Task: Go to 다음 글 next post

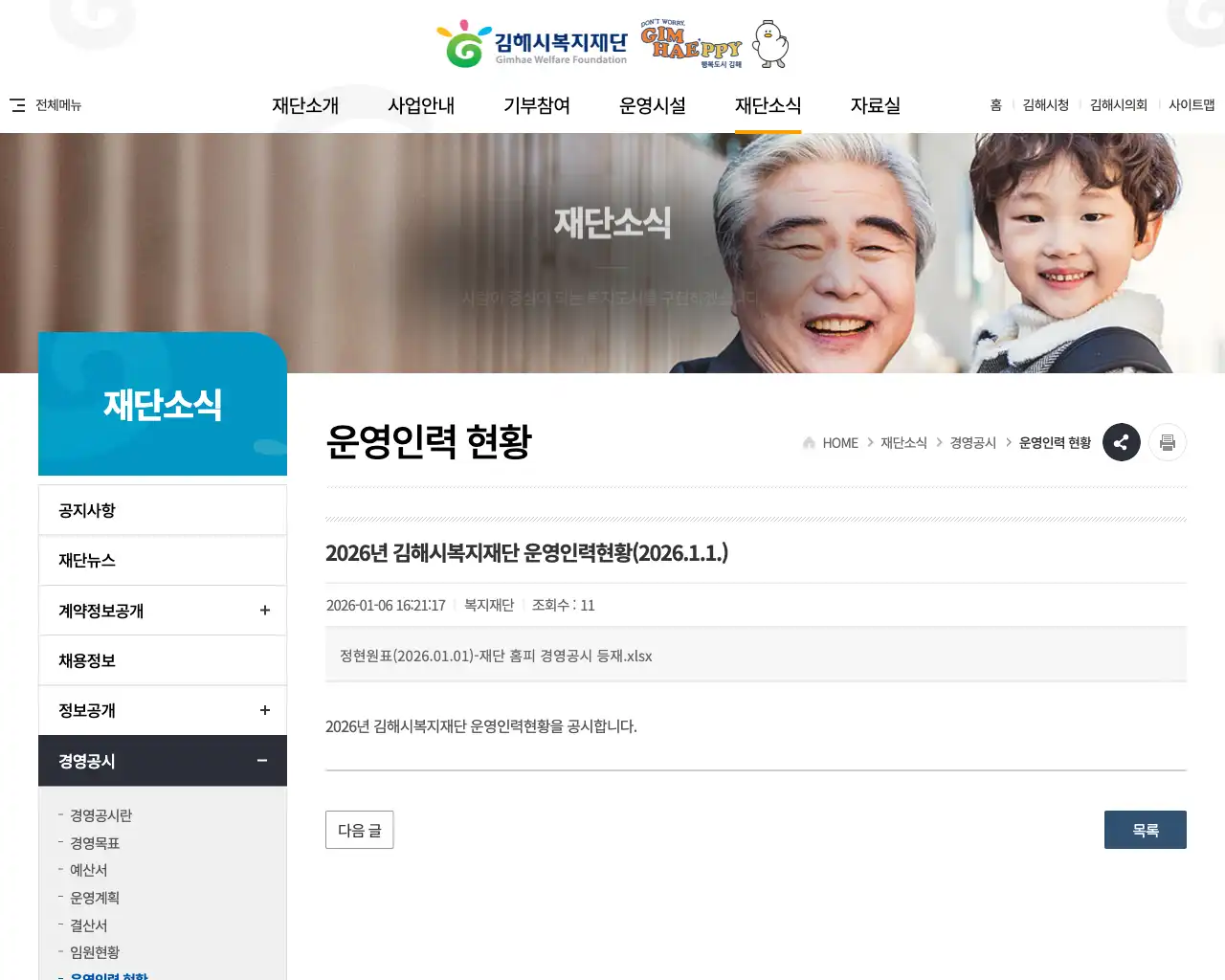Action: 359,830
